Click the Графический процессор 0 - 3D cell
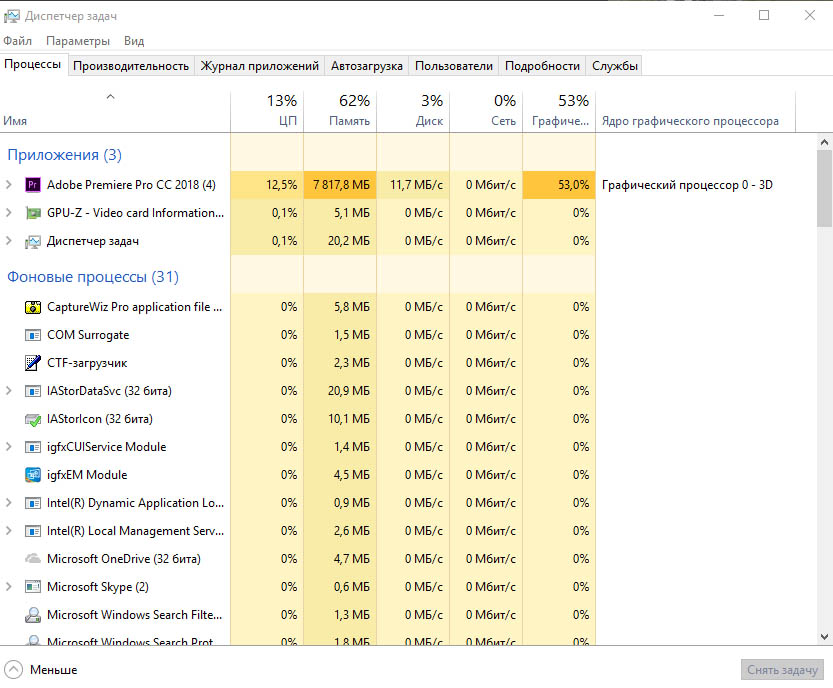Screen dimensions: 833x688 pyautogui.click(x=687, y=185)
